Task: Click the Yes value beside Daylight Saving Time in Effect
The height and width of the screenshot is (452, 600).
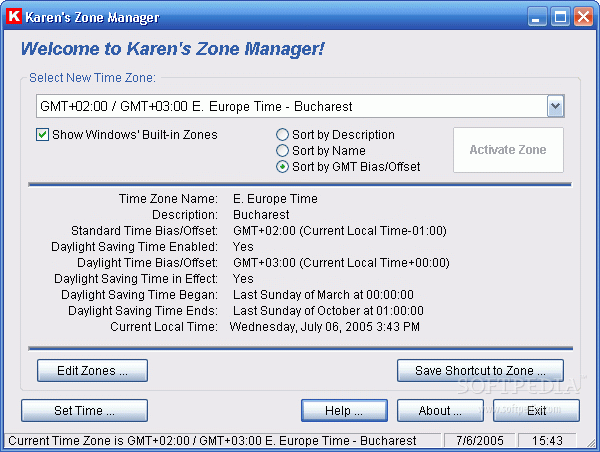Action: 243,279
